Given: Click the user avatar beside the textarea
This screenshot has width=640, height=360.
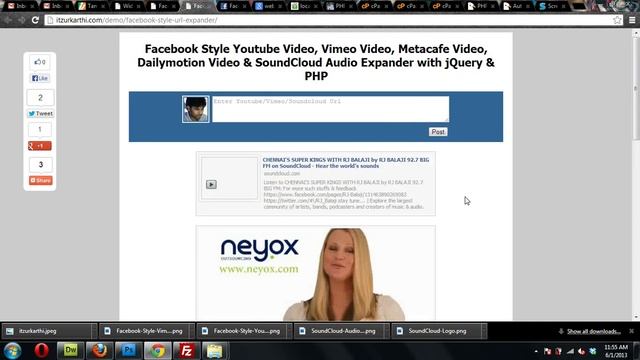Looking at the screenshot, I should pos(196,109).
